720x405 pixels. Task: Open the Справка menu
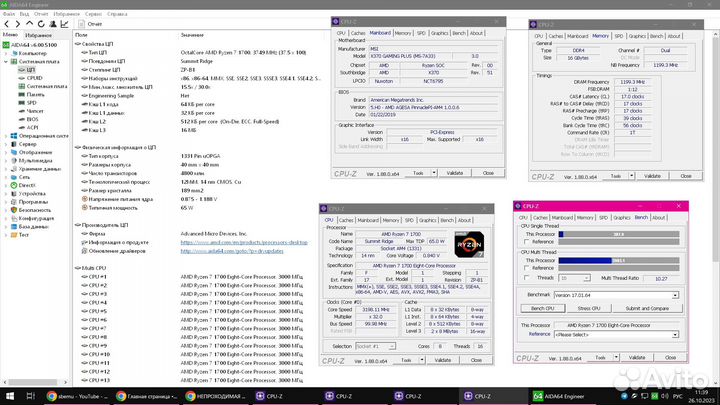point(117,14)
